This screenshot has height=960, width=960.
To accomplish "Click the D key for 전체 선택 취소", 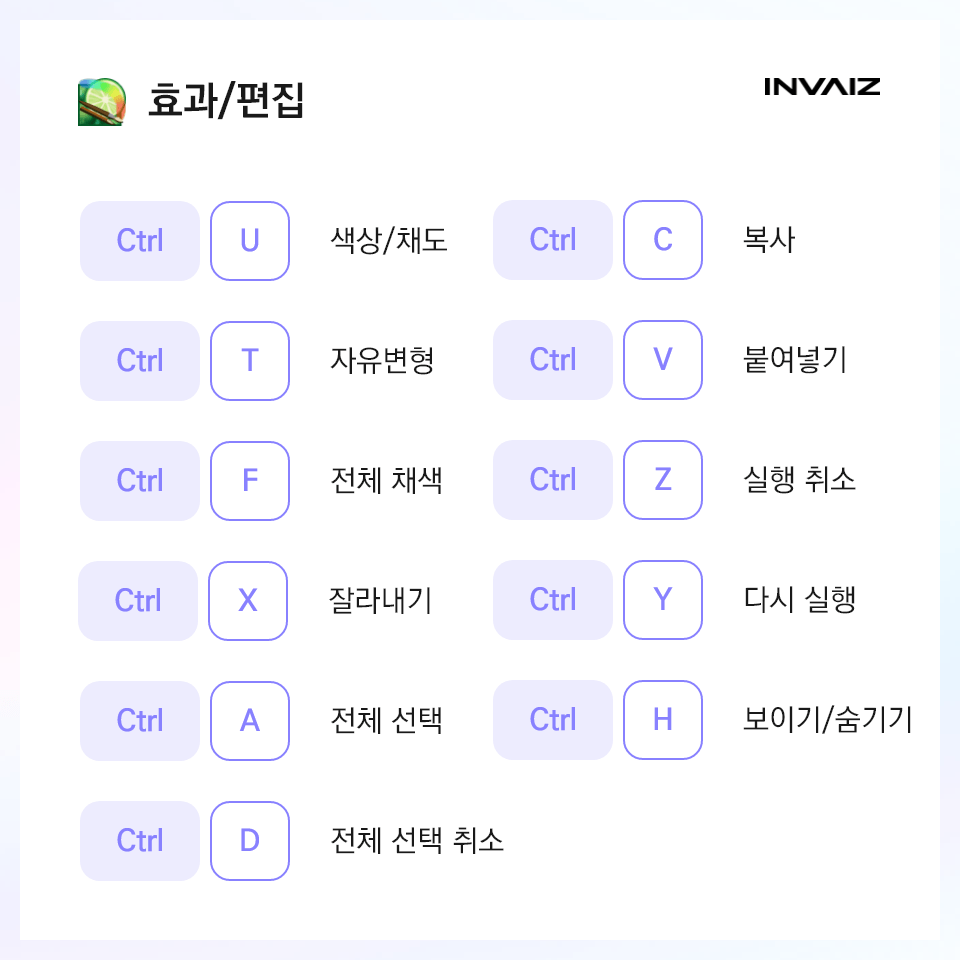I will tap(250, 841).
